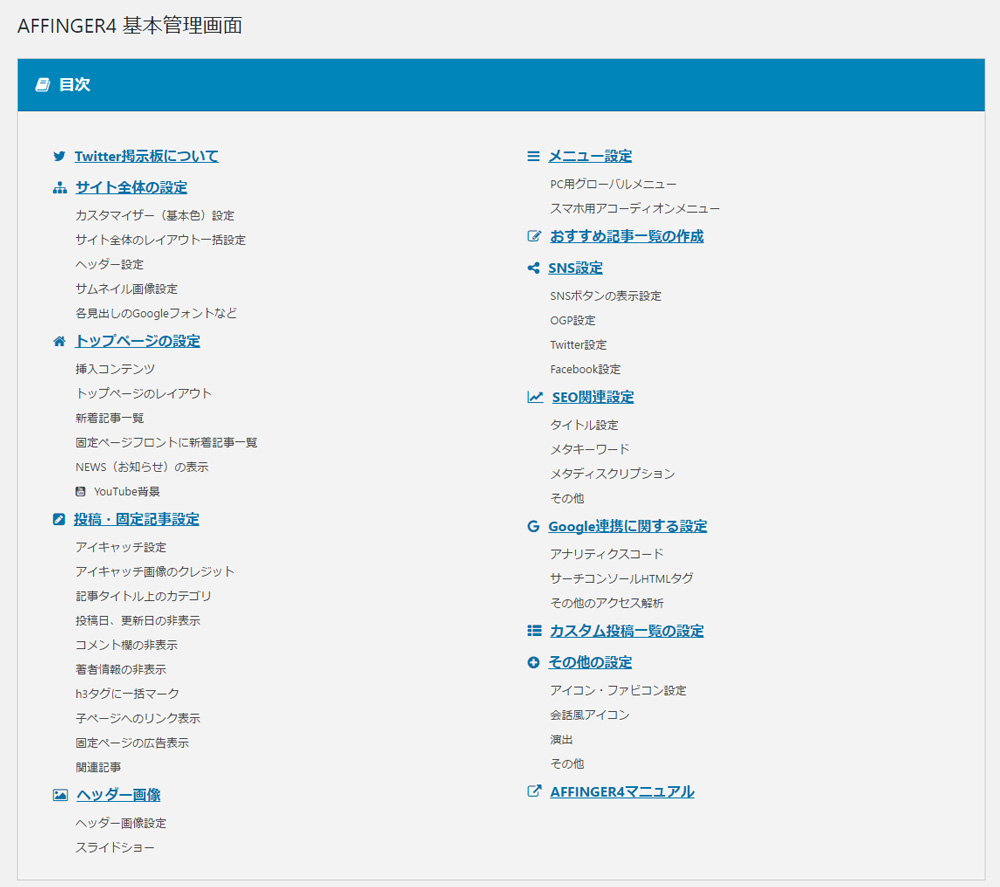This screenshot has width=1000, height=887.
Task: Click Facebook設定 entry
Action: point(585,369)
